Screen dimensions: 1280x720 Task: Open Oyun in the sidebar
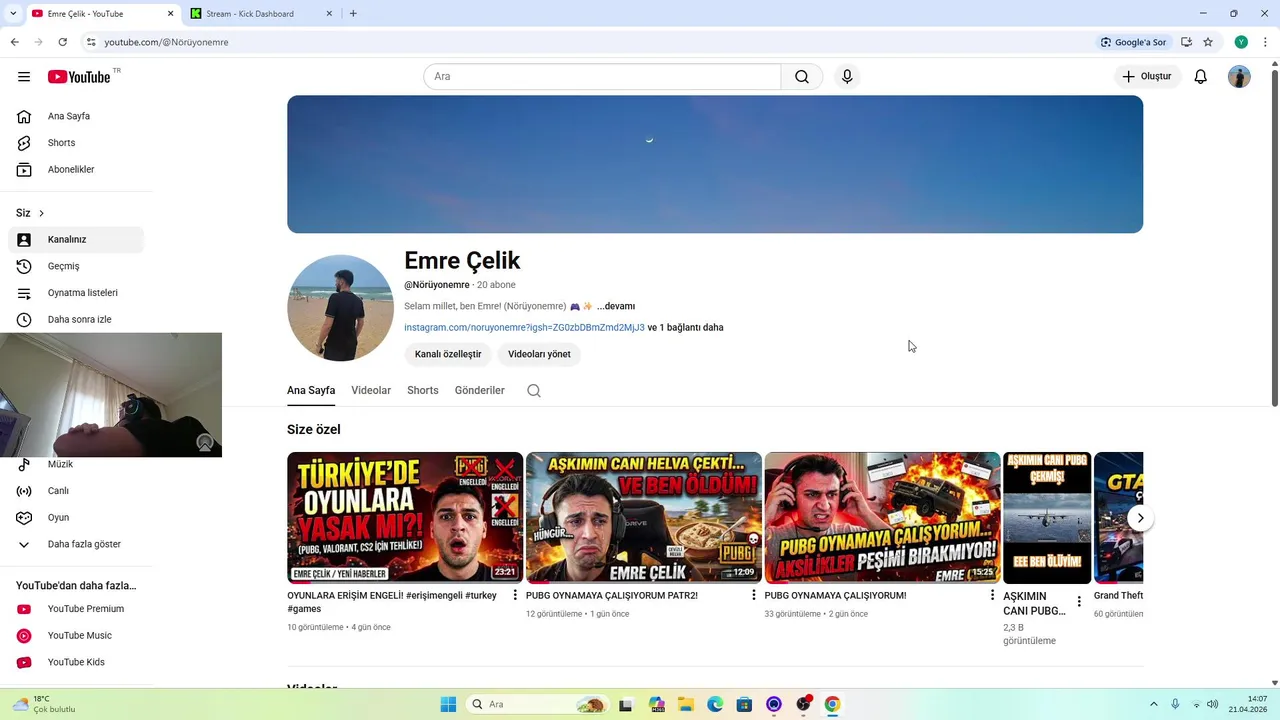click(x=76, y=518)
